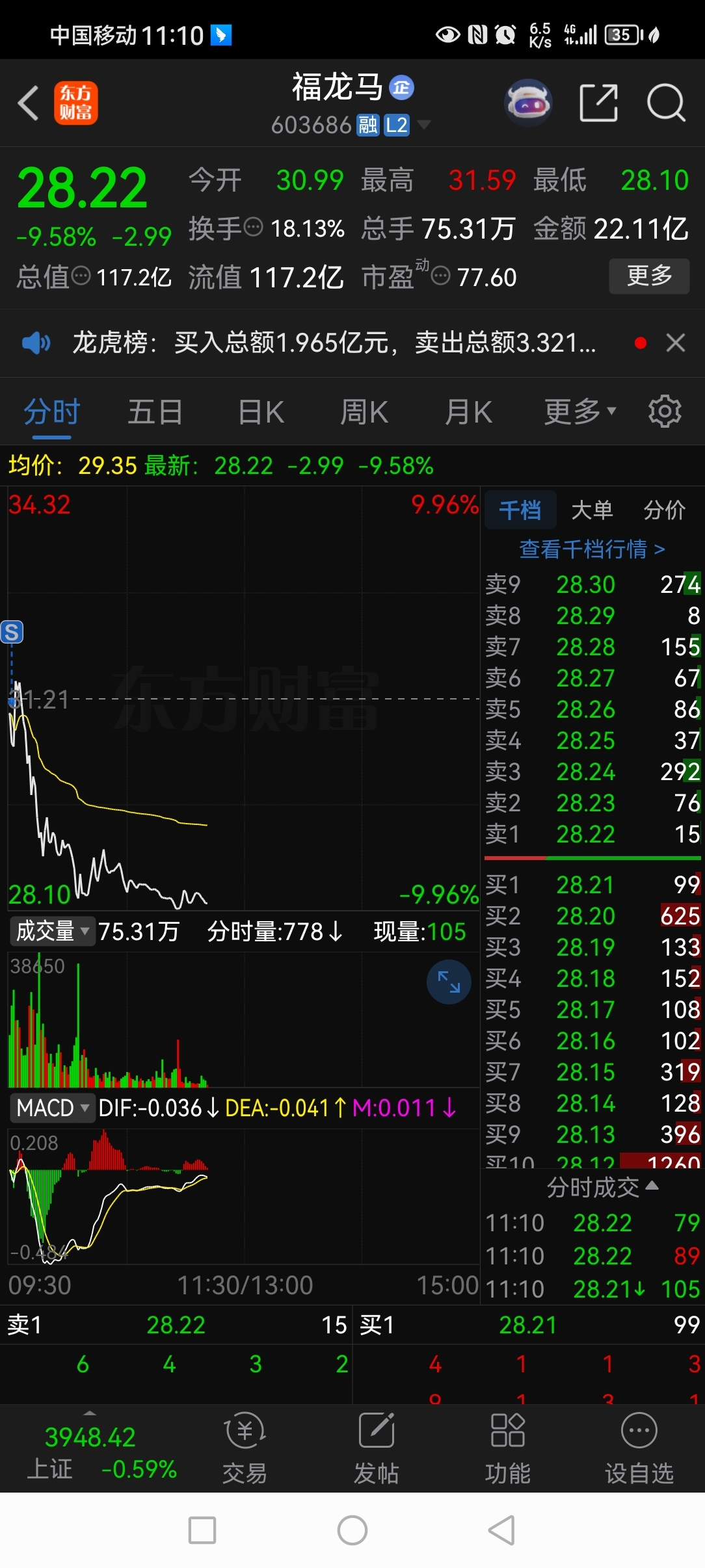Tap Android home circle button
The height and width of the screenshot is (1568, 705).
(x=352, y=1530)
